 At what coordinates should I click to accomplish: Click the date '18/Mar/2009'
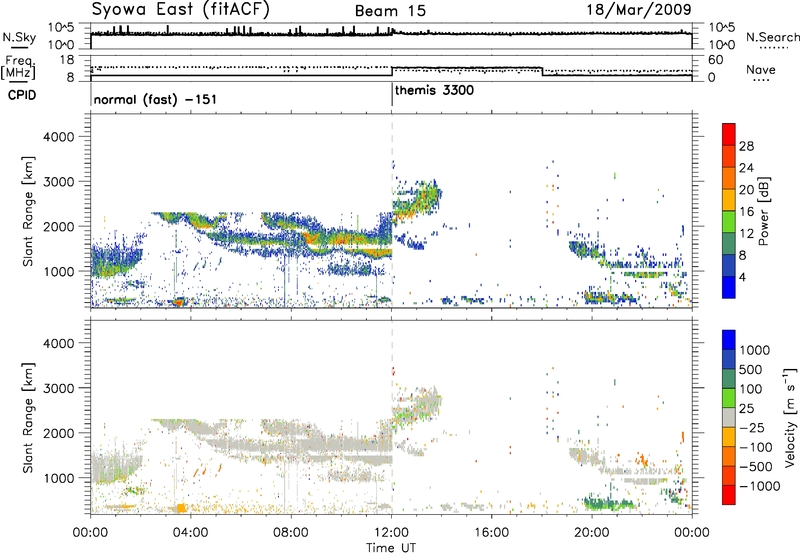click(x=639, y=10)
